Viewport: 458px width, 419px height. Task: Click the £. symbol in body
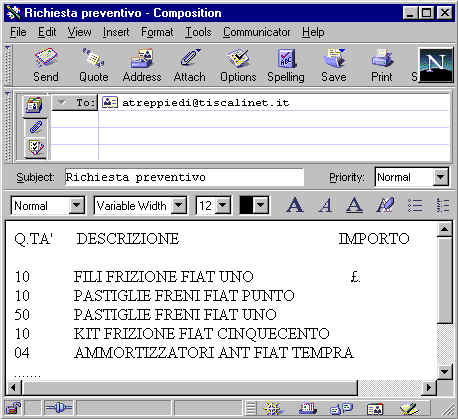tap(355, 277)
